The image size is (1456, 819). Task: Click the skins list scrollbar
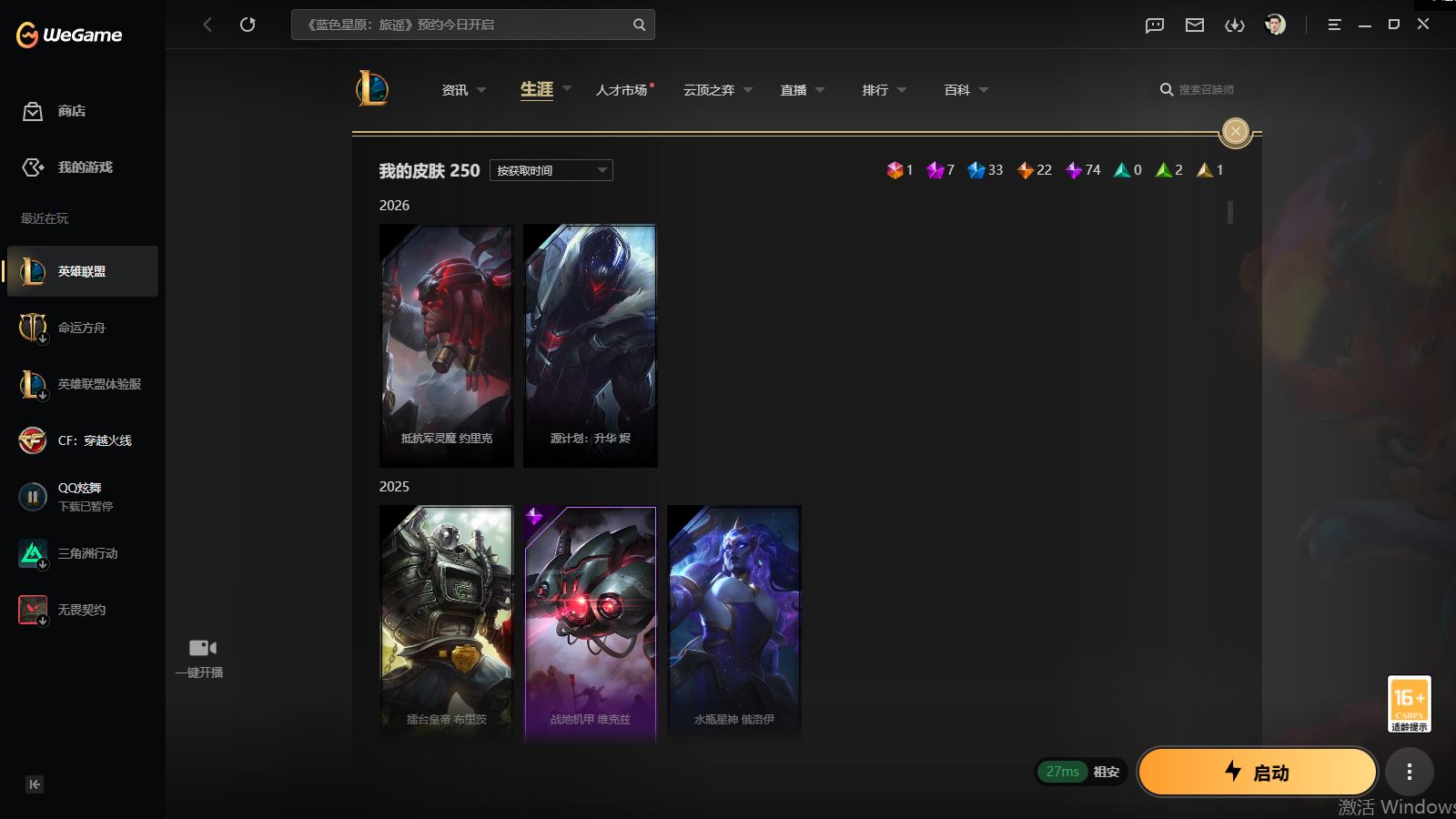[x=1230, y=212]
